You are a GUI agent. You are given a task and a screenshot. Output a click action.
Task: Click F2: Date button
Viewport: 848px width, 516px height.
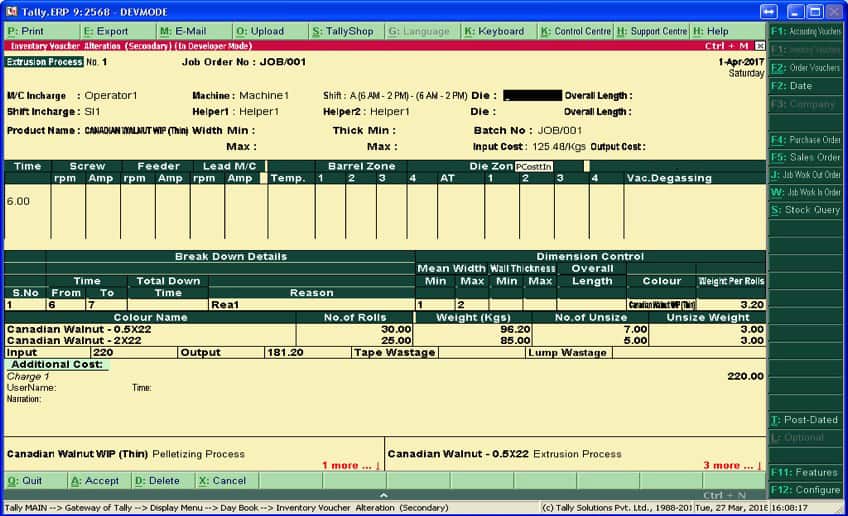tap(806, 85)
